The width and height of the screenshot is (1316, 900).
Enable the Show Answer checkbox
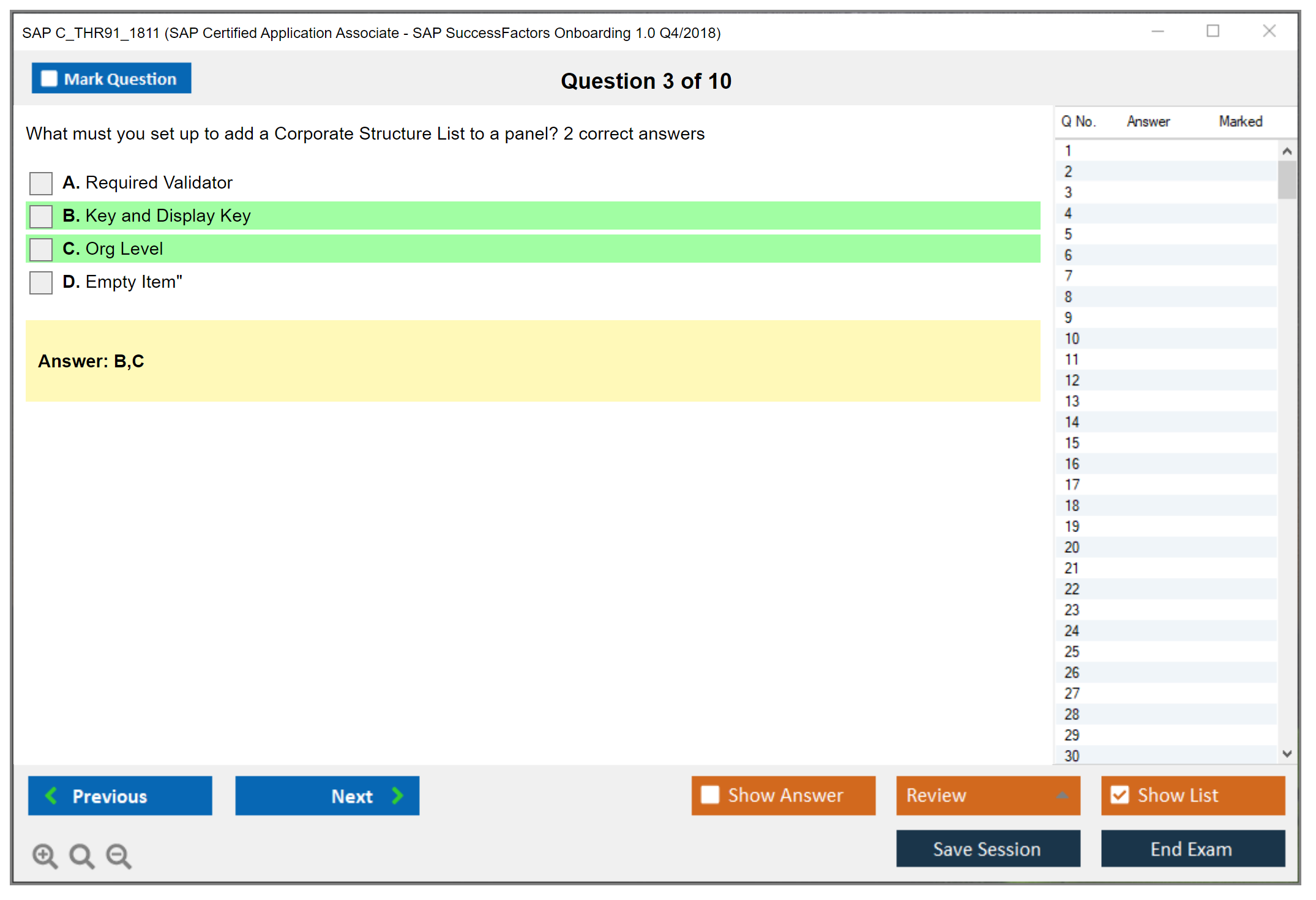(710, 795)
